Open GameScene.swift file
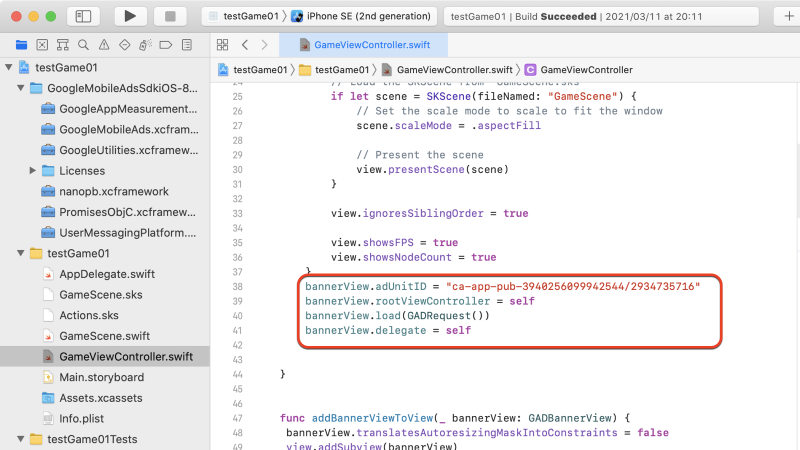 (x=104, y=336)
